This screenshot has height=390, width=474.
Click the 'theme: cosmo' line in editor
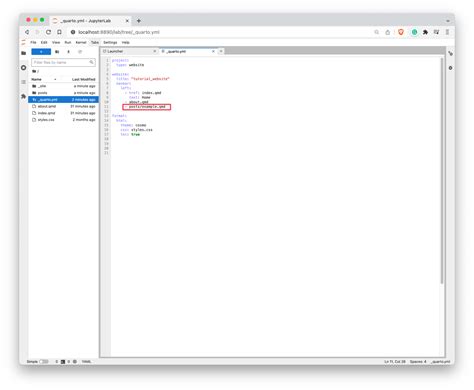[x=133, y=125]
